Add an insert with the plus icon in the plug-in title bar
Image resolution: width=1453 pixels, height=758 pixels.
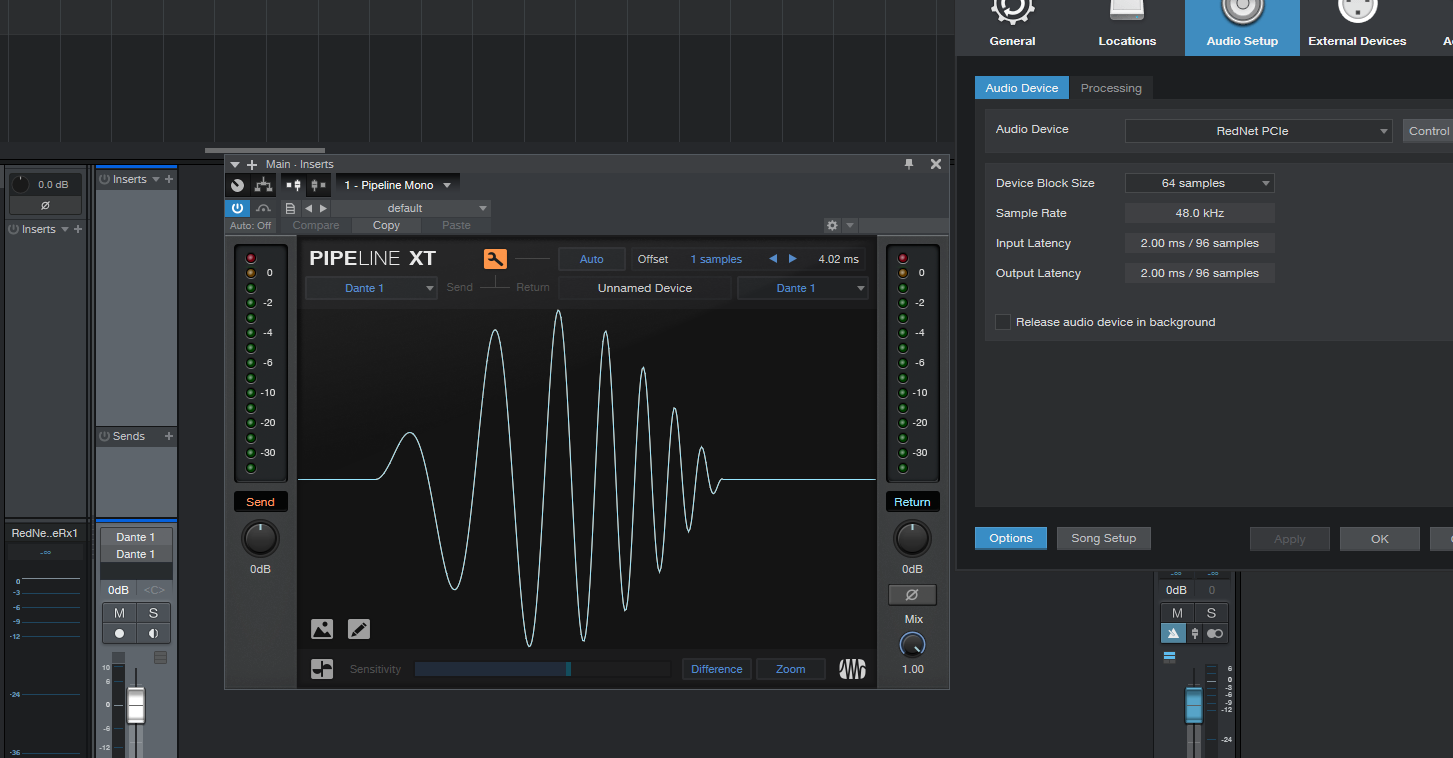pos(252,164)
